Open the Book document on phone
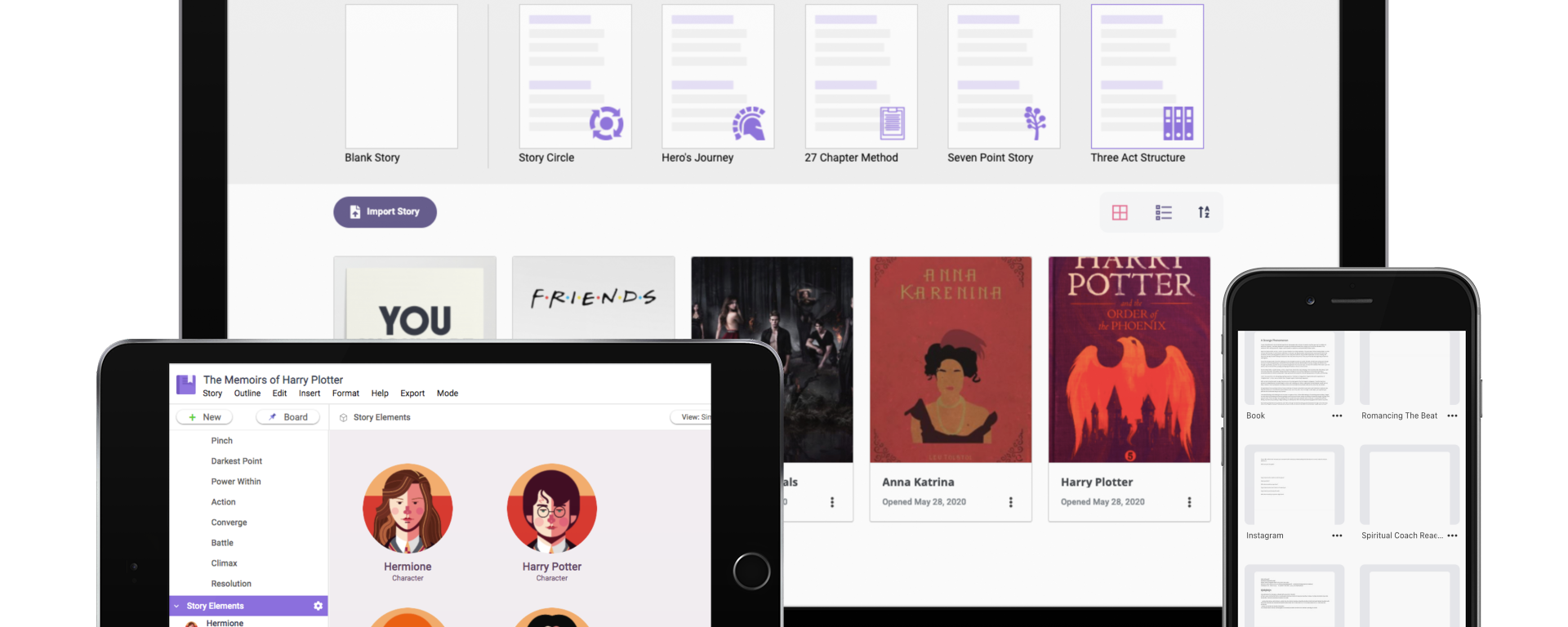The image size is (1568, 627). tap(1294, 368)
